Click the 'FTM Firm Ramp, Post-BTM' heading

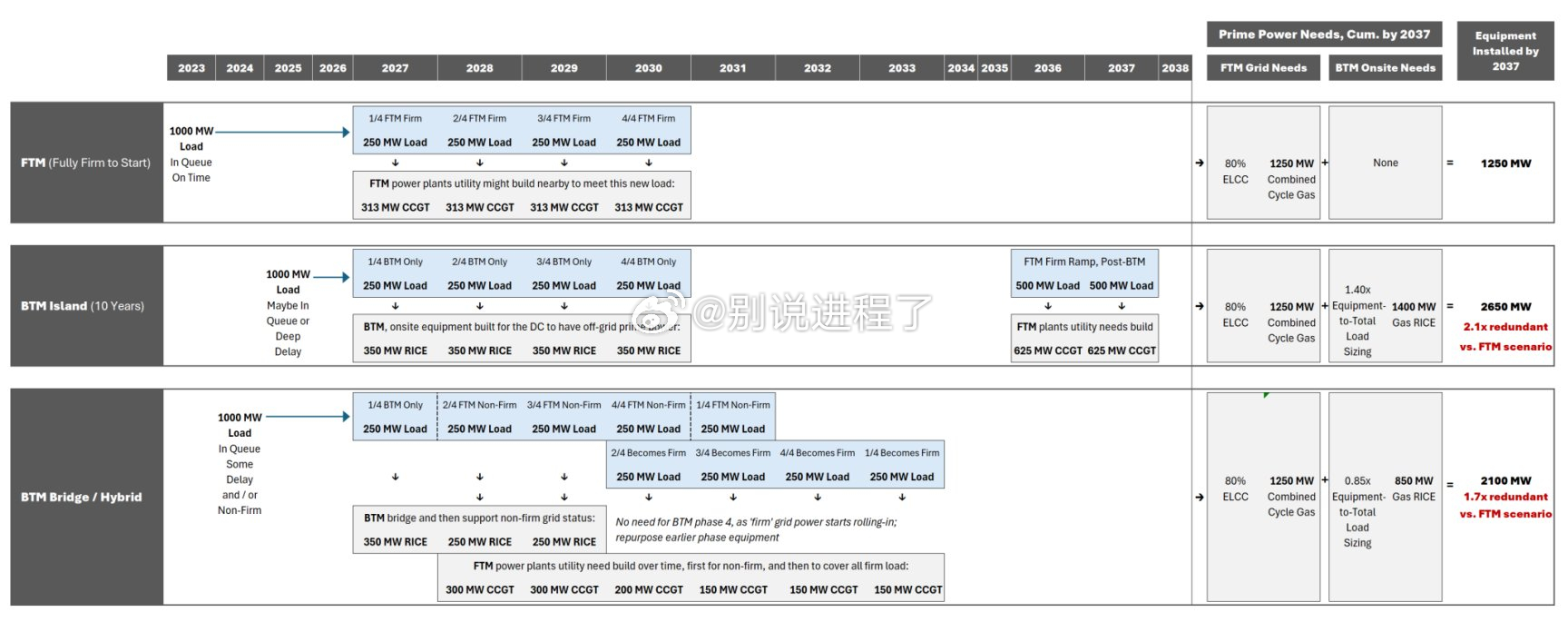coord(1084,262)
